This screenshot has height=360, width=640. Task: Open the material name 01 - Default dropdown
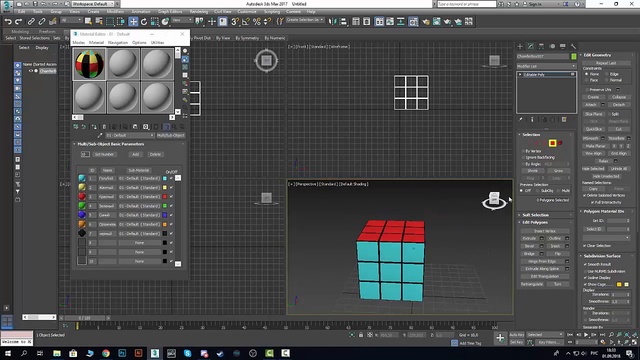130,135
